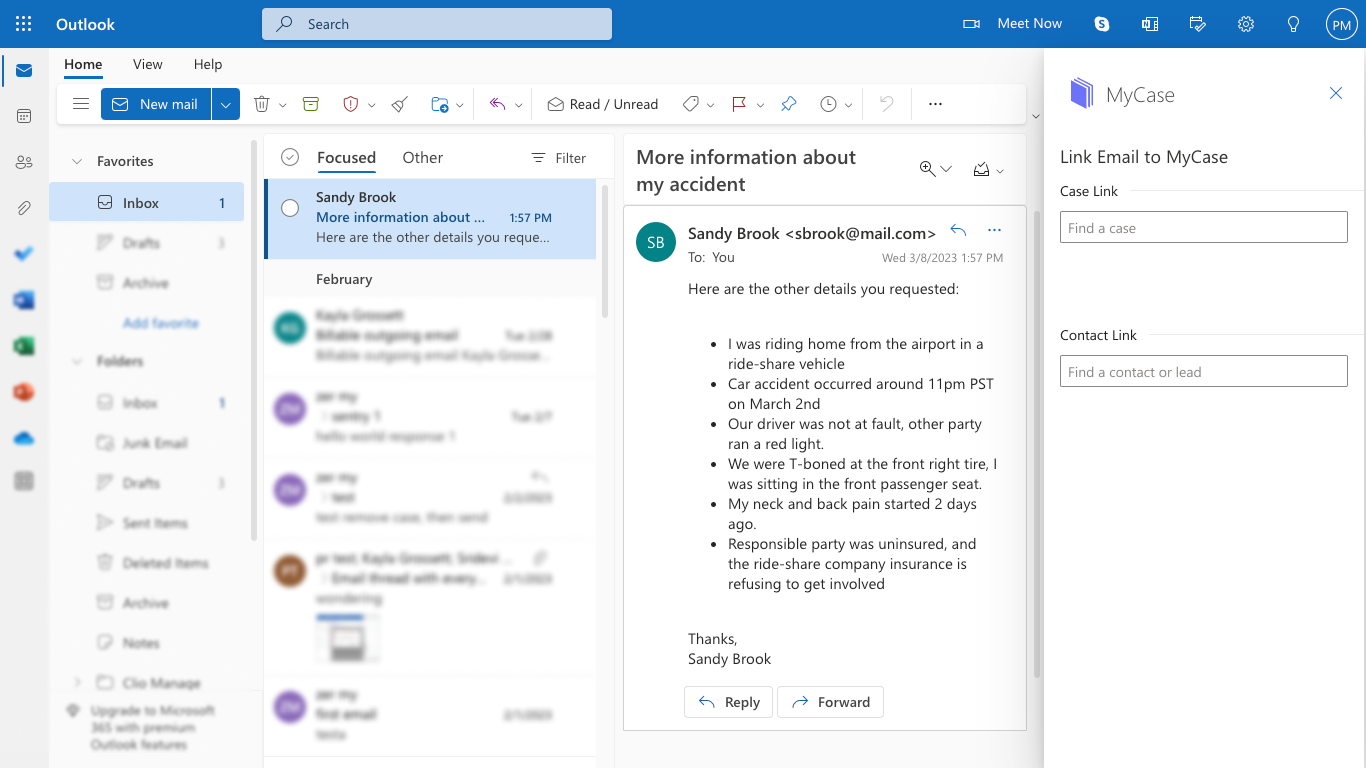Open More apps grid icon
This screenshot has width=1366, height=768.
[24, 482]
